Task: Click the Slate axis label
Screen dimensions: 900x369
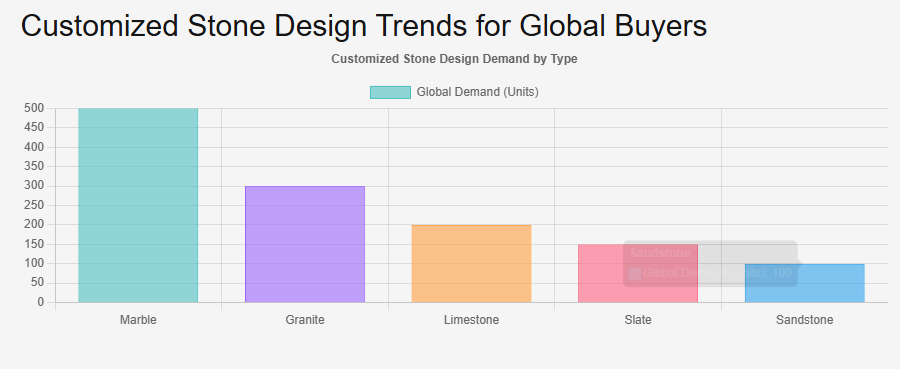Action: [x=638, y=320]
